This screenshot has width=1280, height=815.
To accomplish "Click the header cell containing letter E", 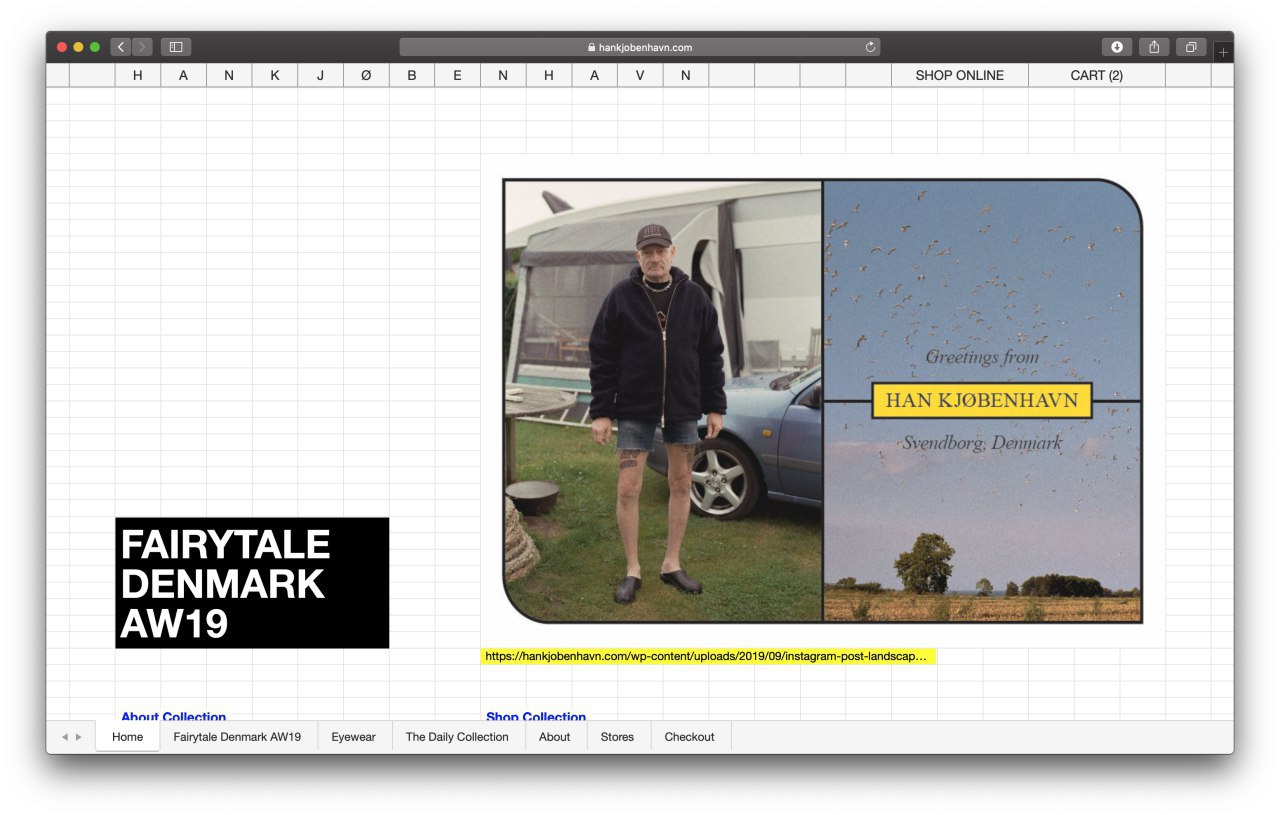I will (457, 75).
